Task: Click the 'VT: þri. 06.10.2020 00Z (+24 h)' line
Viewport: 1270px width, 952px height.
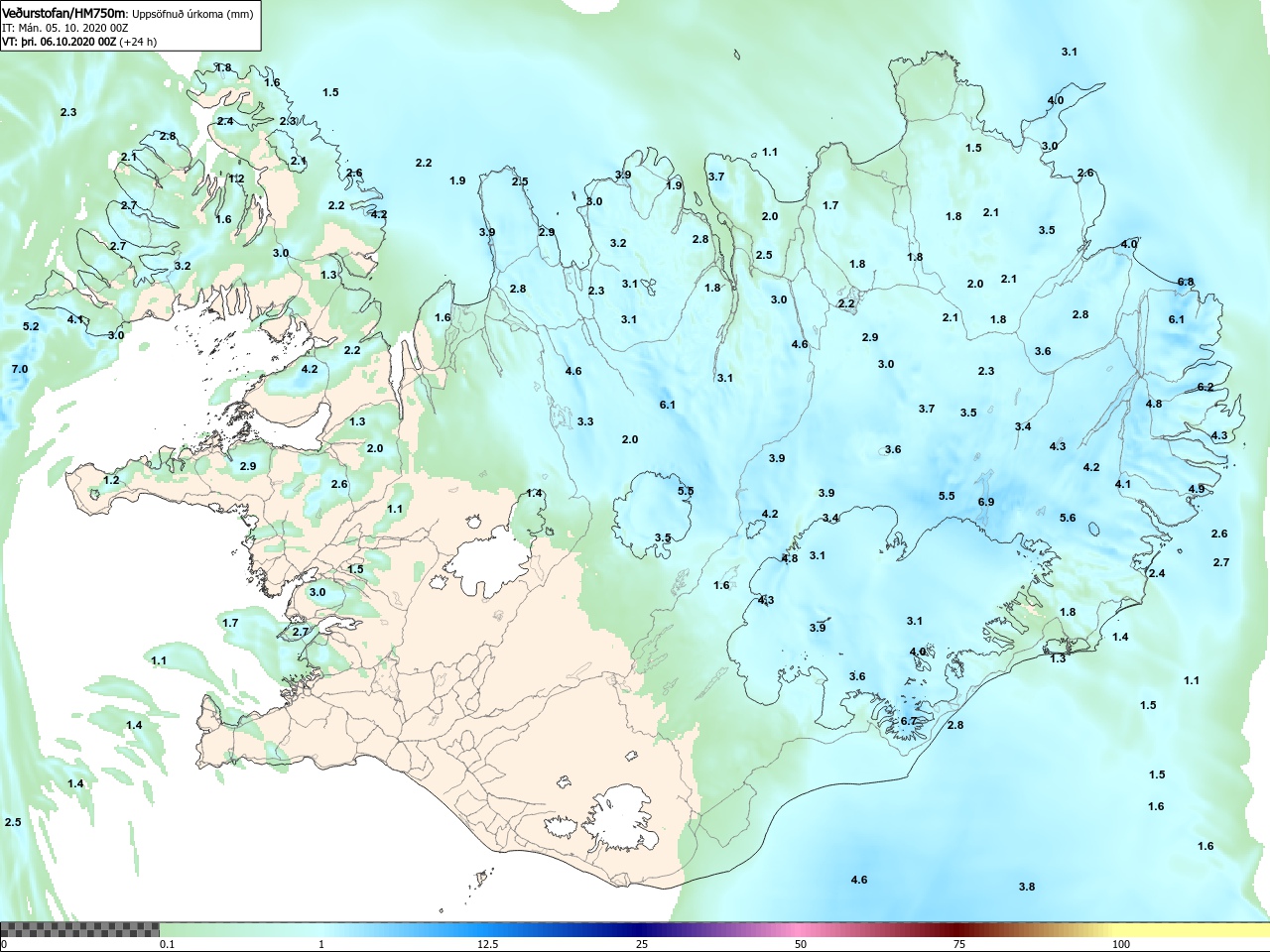Action: tap(79, 42)
